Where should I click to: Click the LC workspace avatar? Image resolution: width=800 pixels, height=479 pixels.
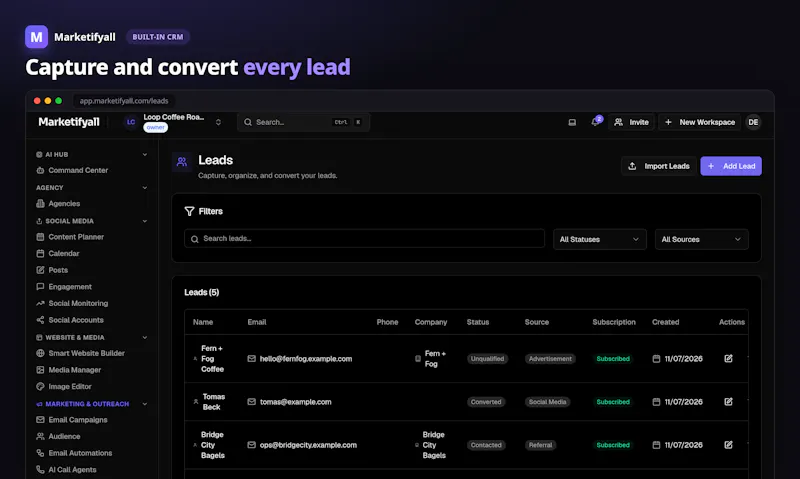coord(131,122)
